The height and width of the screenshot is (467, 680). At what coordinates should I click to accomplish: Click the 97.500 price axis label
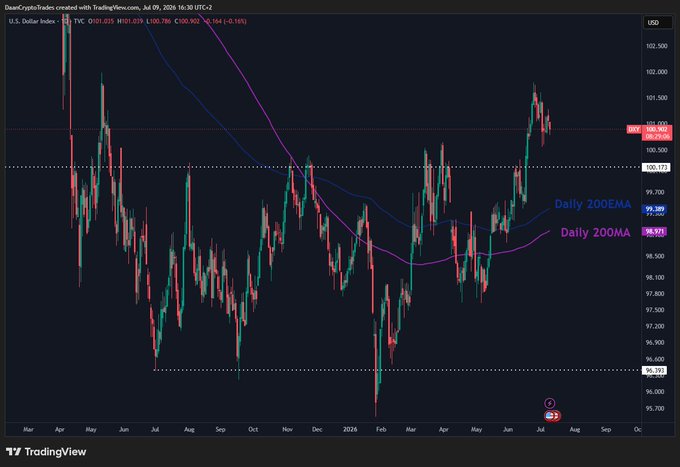coord(655,310)
